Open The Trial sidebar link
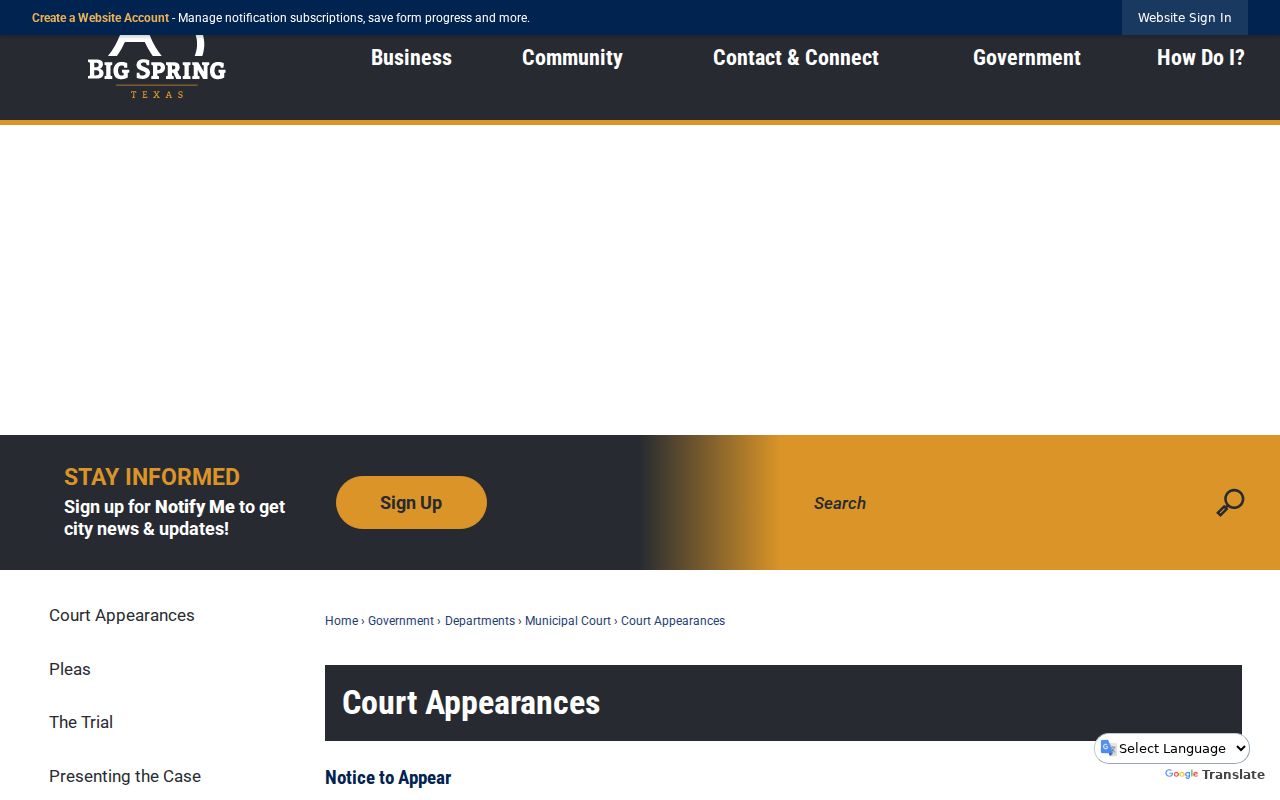 (x=81, y=722)
